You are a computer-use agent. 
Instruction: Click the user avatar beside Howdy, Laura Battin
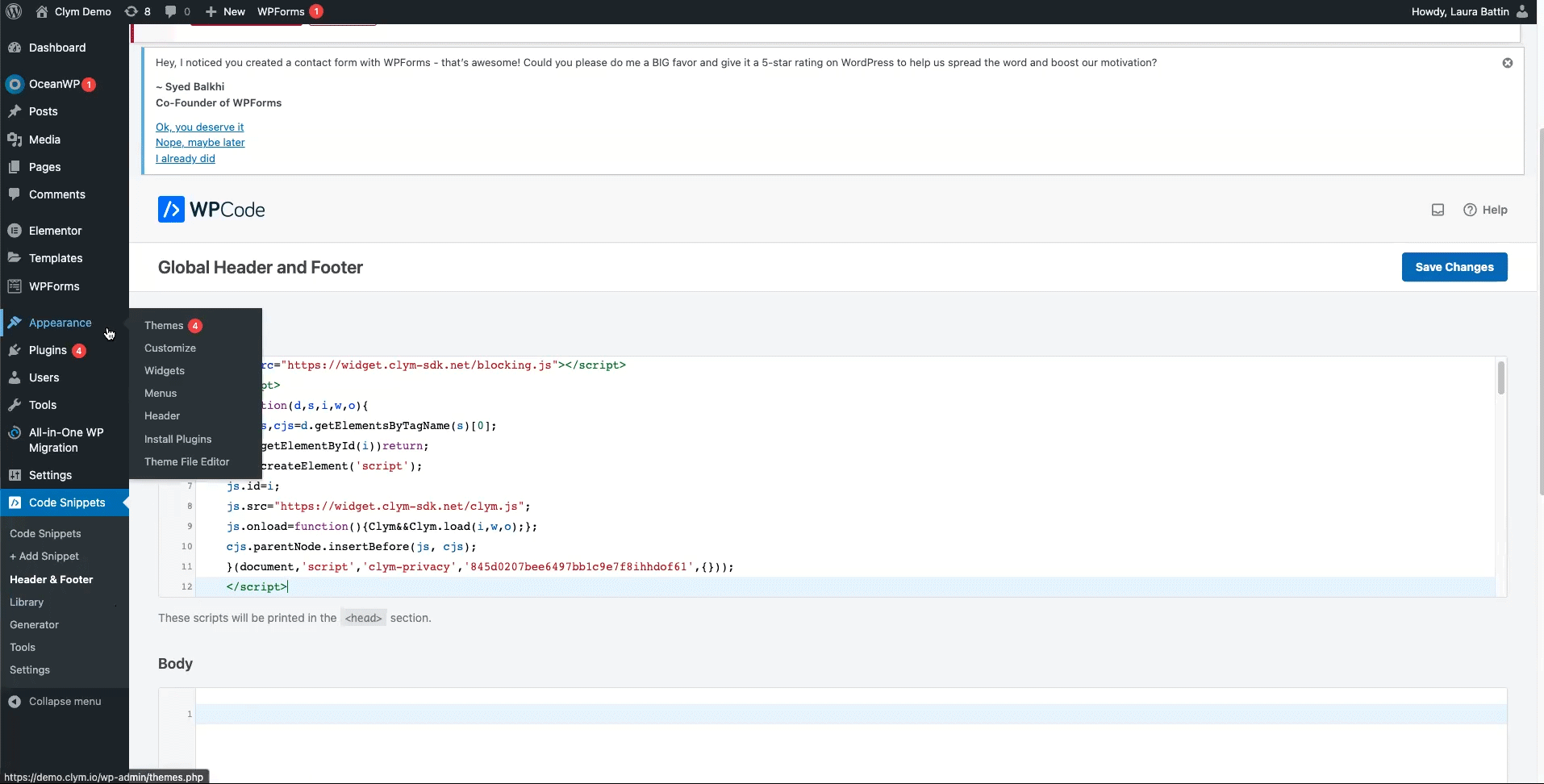1522,11
